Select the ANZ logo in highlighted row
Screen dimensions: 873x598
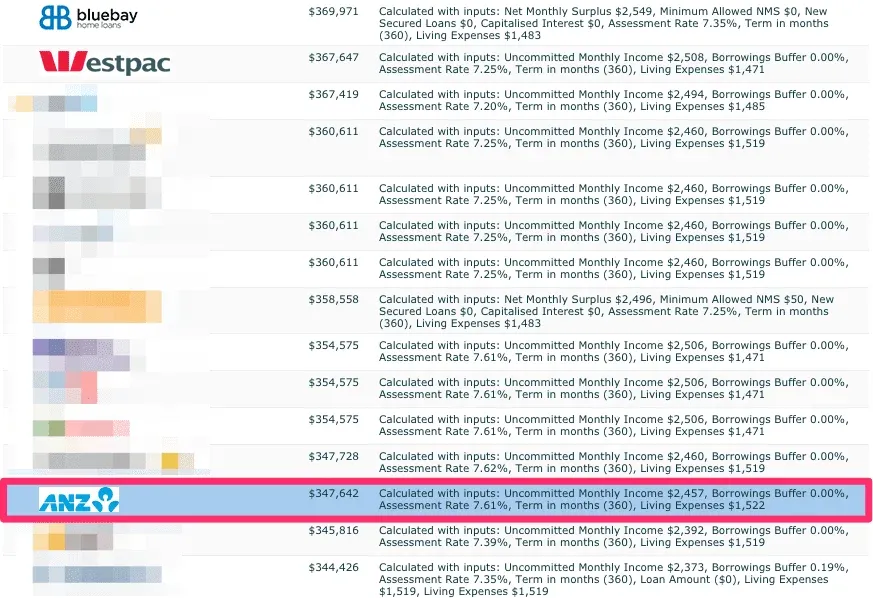(x=79, y=499)
